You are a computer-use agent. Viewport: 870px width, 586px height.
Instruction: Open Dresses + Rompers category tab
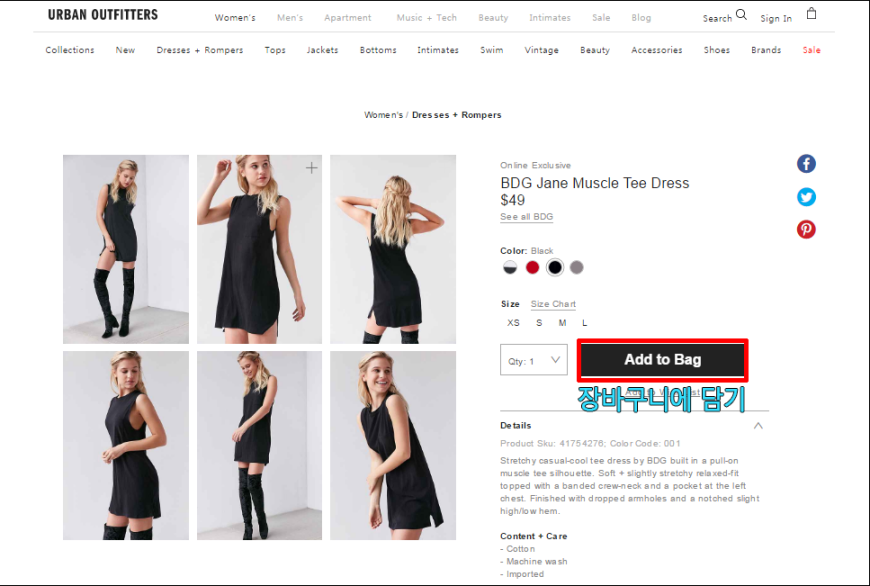click(200, 50)
